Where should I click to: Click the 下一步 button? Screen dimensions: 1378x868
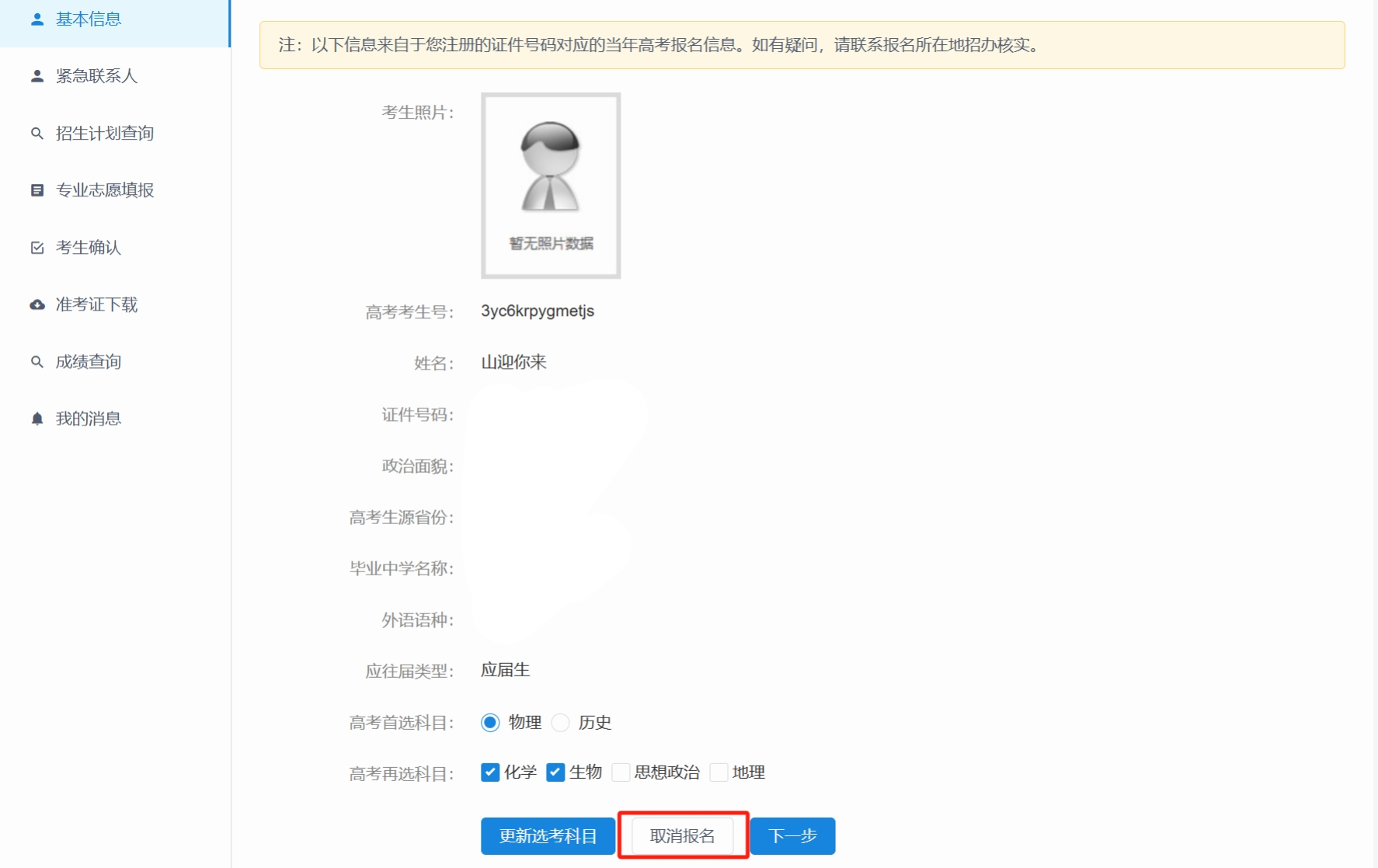[793, 836]
